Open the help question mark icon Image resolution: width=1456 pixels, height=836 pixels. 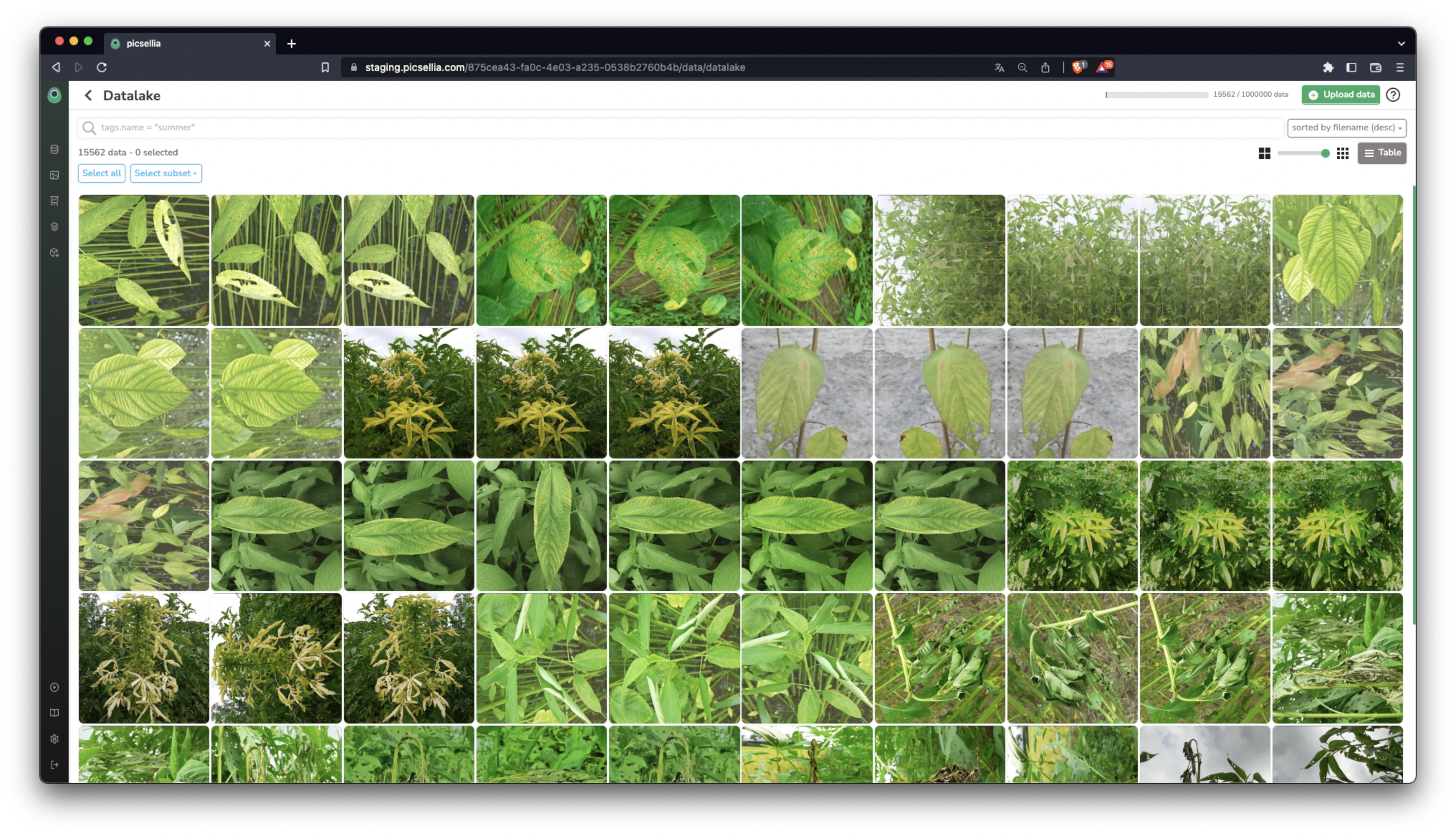pos(1393,95)
